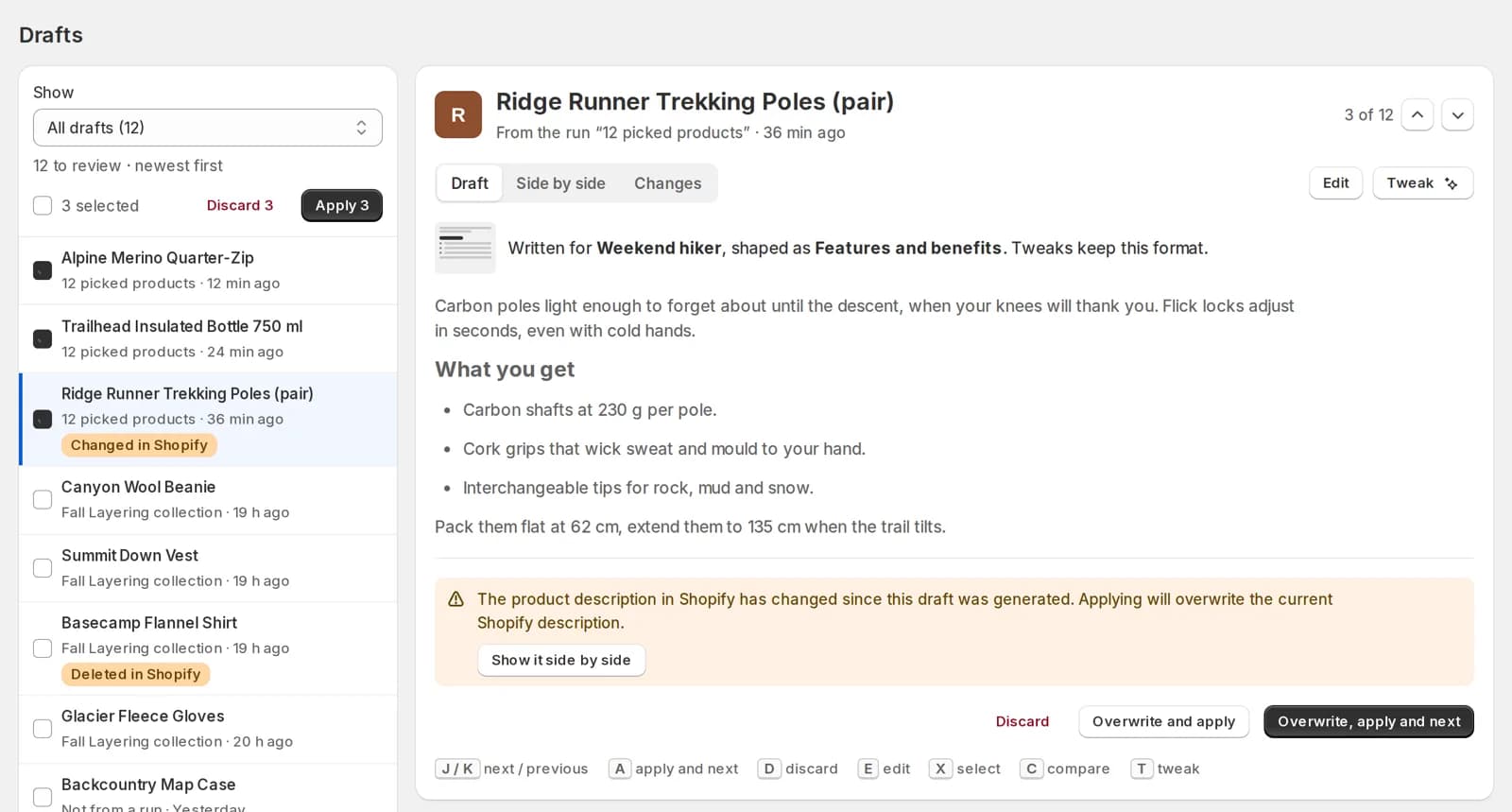The height and width of the screenshot is (812, 1512).
Task: Open the 'All drafts (12)' dropdown
Action: (x=208, y=128)
